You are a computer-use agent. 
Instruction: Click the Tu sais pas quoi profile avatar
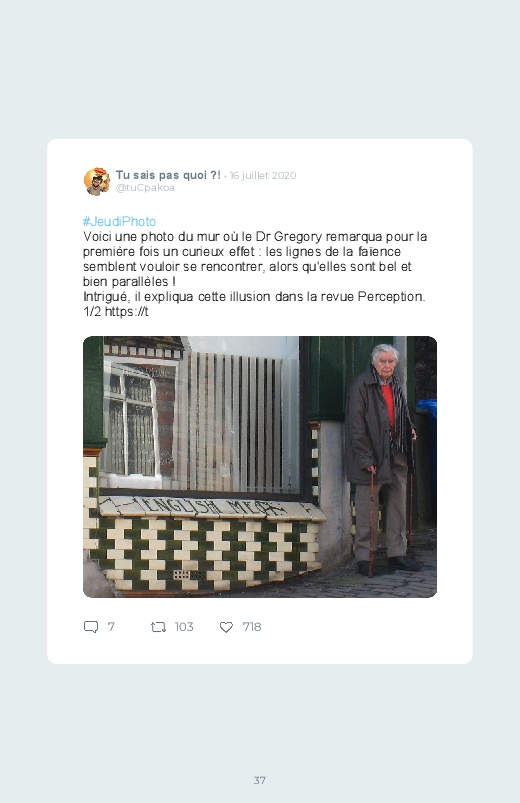[x=97, y=181]
